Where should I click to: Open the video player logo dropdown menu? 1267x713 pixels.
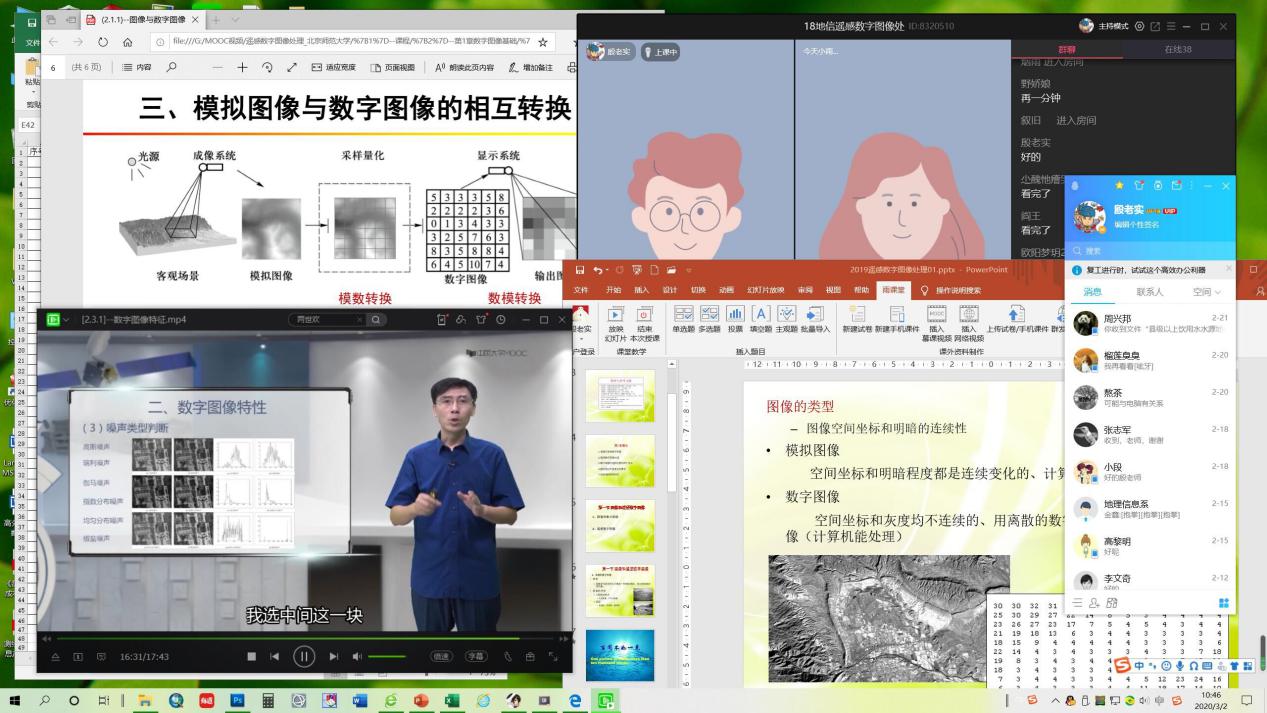point(57,320)
